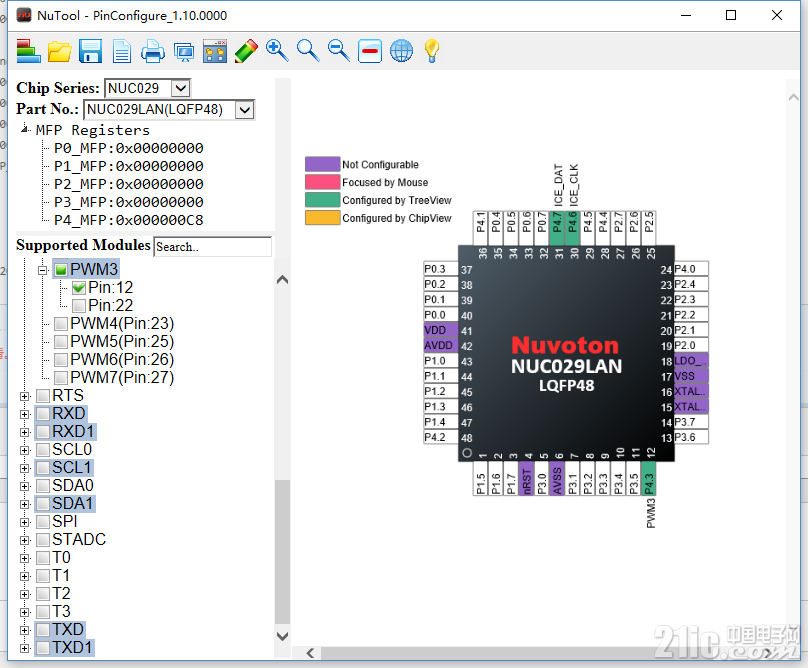Click the plain magnifier zoom icon
The height and width of the screenshot is (668, 808).
coord(308,51)
